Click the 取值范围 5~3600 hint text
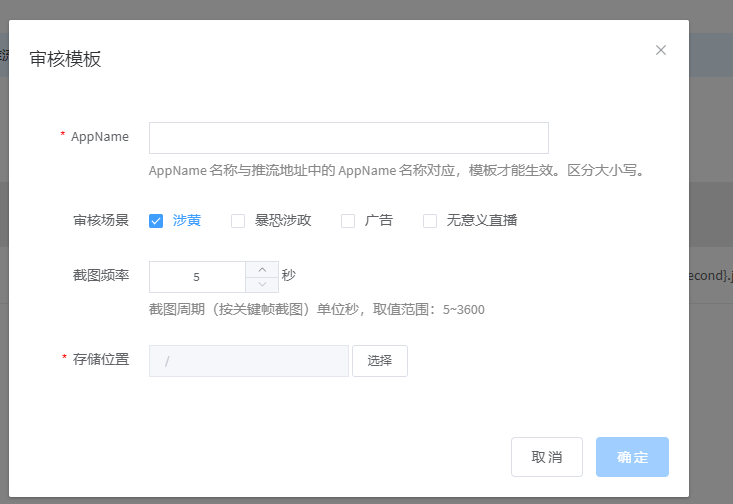Viewport: 733px width, 504px height. click(x=316, y=309)
